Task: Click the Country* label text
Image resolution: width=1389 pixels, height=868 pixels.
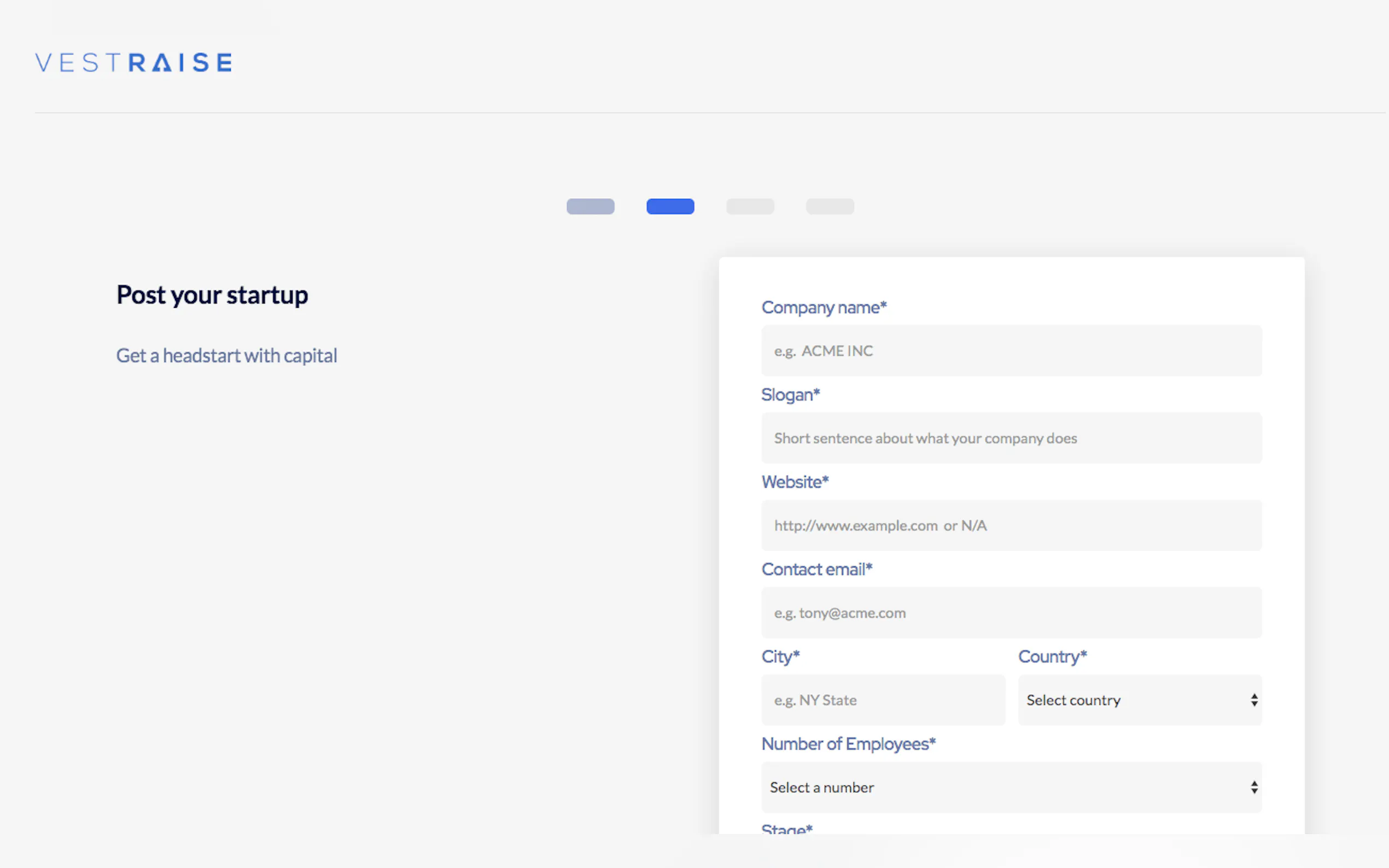Action: [1052, 657]
